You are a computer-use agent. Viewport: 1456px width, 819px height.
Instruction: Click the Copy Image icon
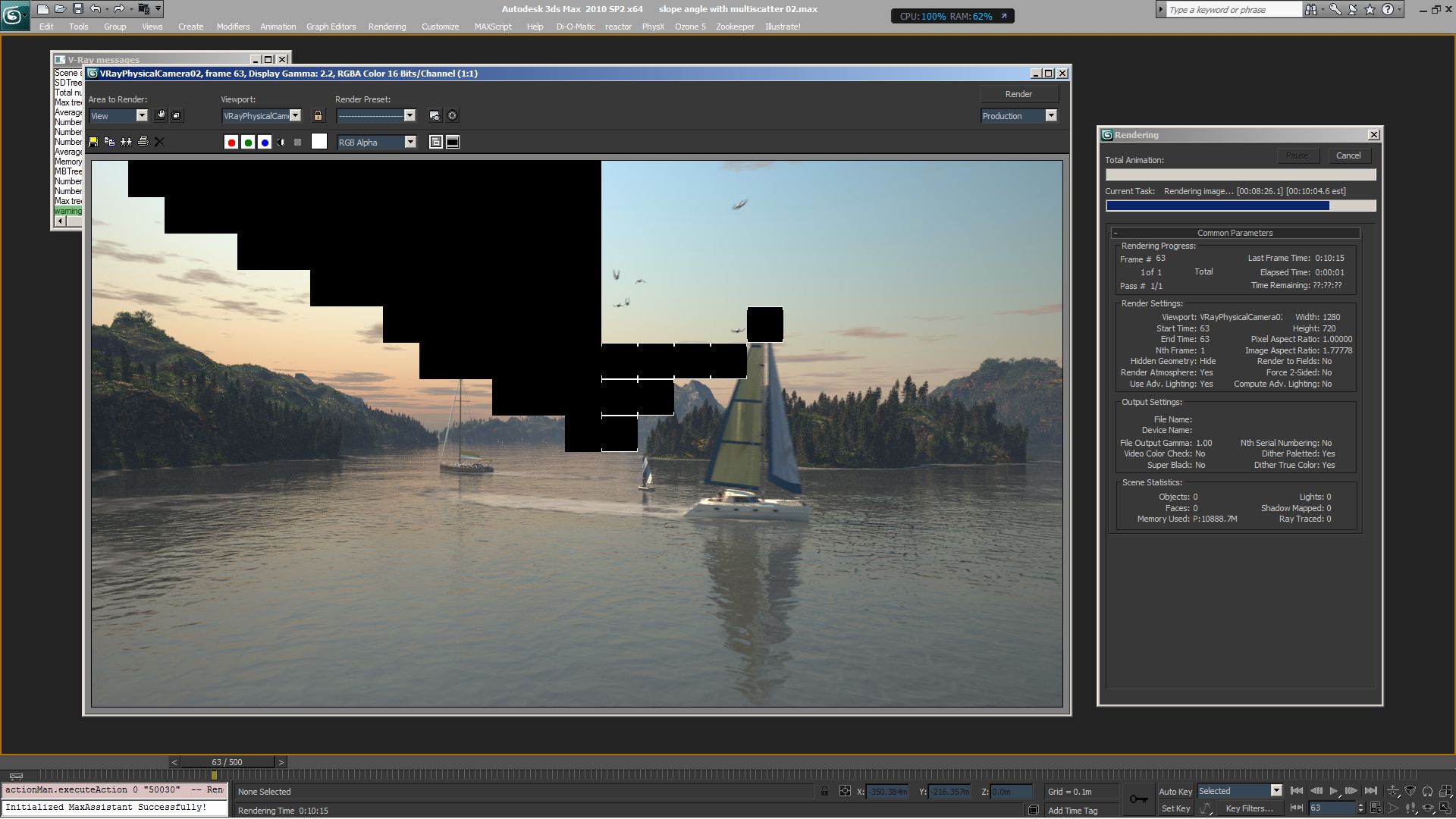click(x=109, y=142)
